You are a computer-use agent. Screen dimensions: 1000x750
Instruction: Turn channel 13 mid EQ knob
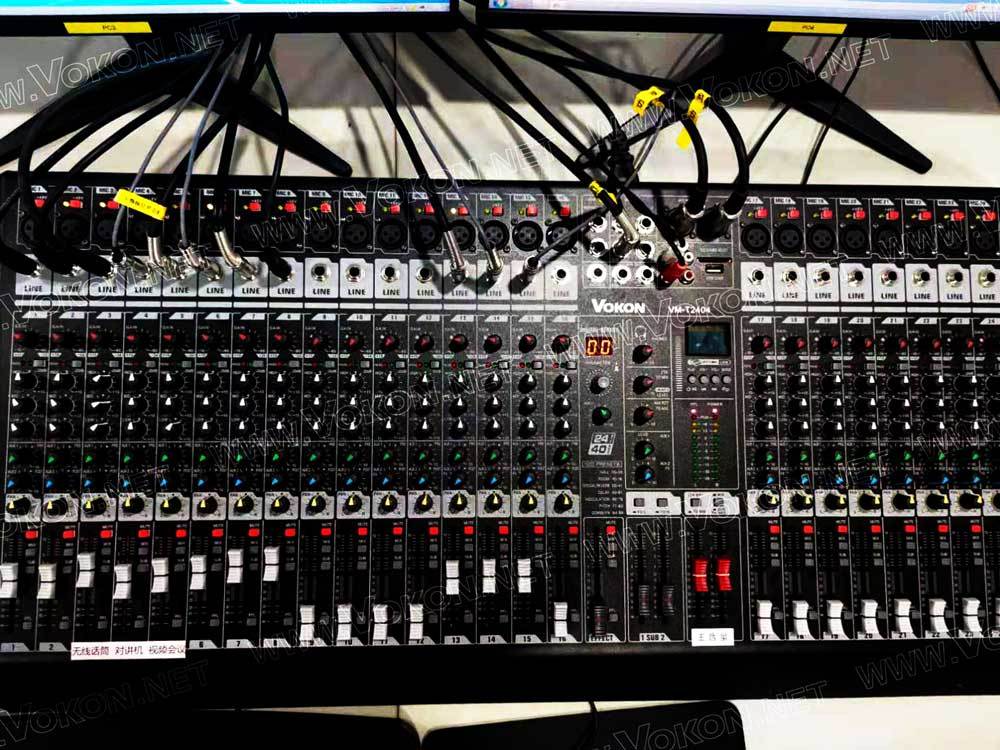click(457, 406)
